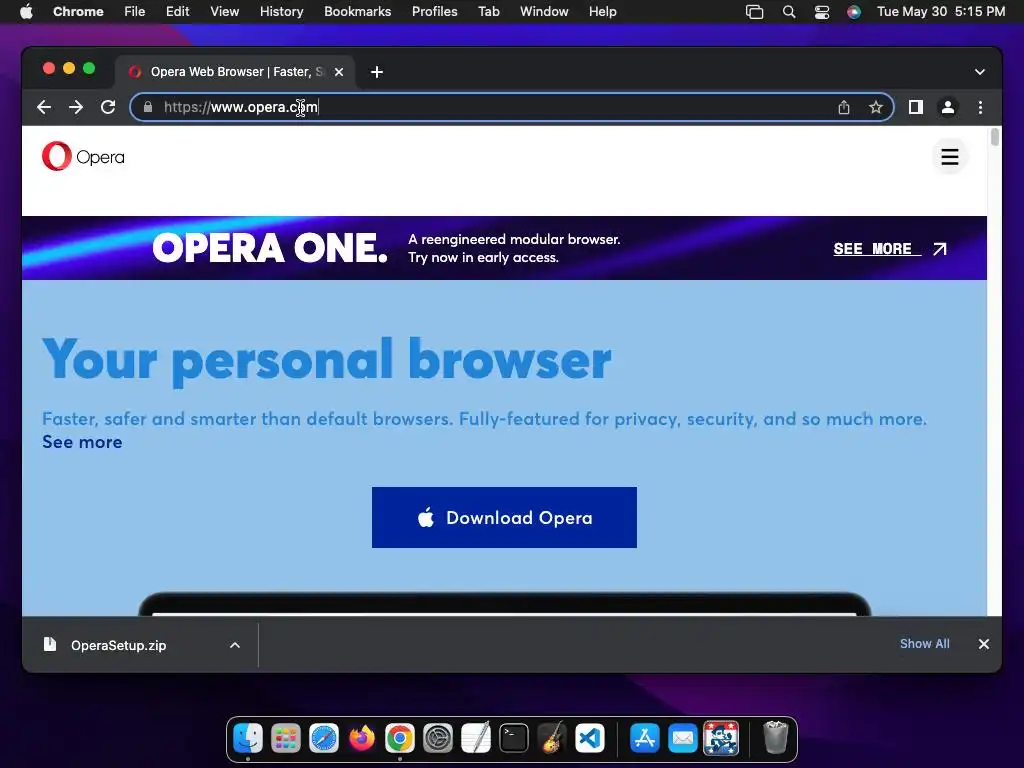Launch Siri from the menu bar
Image resolution: width=1024 pixels, height=768 pixels.
click(x=854, y=12)
